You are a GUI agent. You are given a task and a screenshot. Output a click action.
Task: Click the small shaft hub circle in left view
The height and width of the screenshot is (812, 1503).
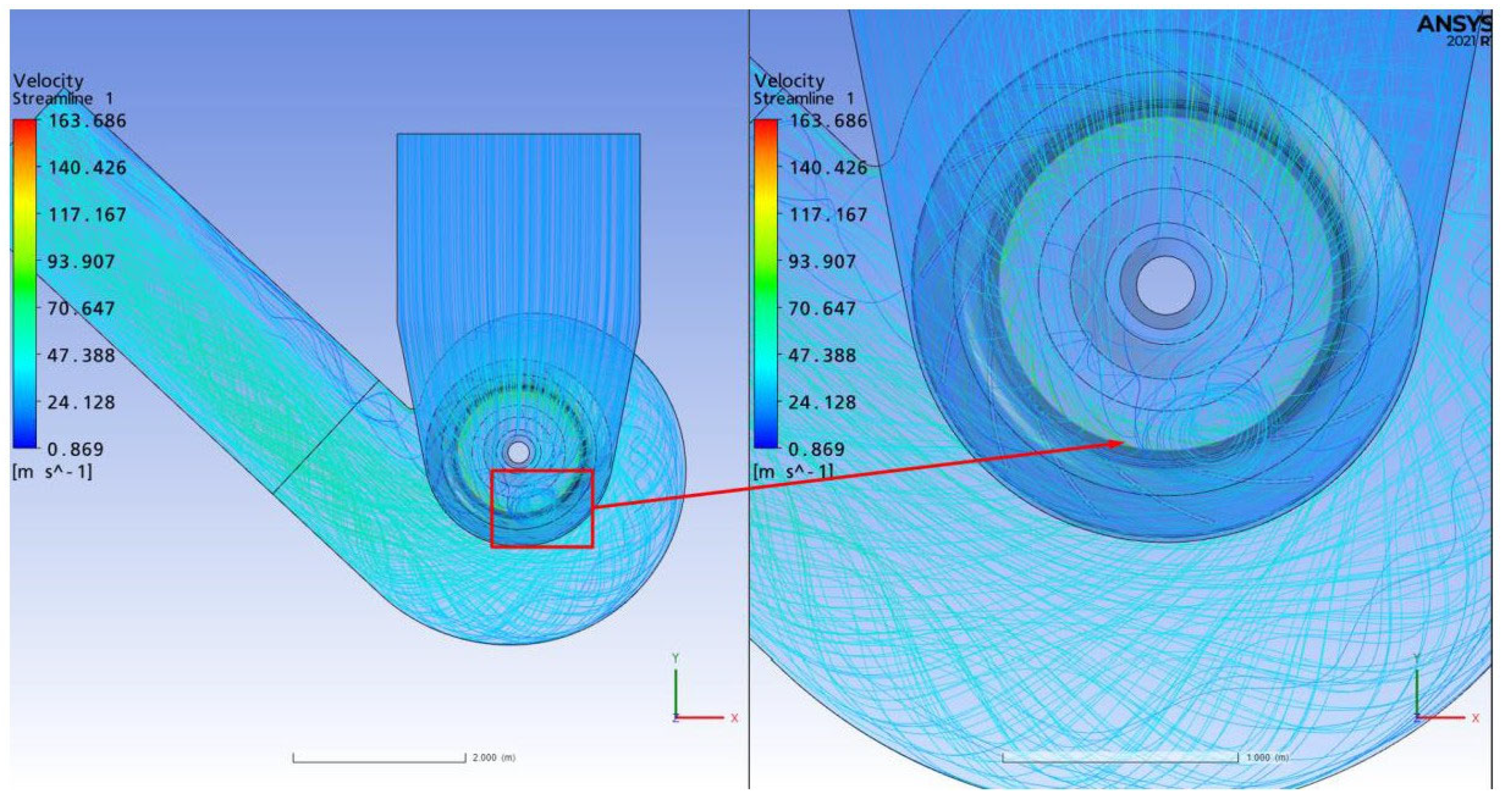pos(518,452)
